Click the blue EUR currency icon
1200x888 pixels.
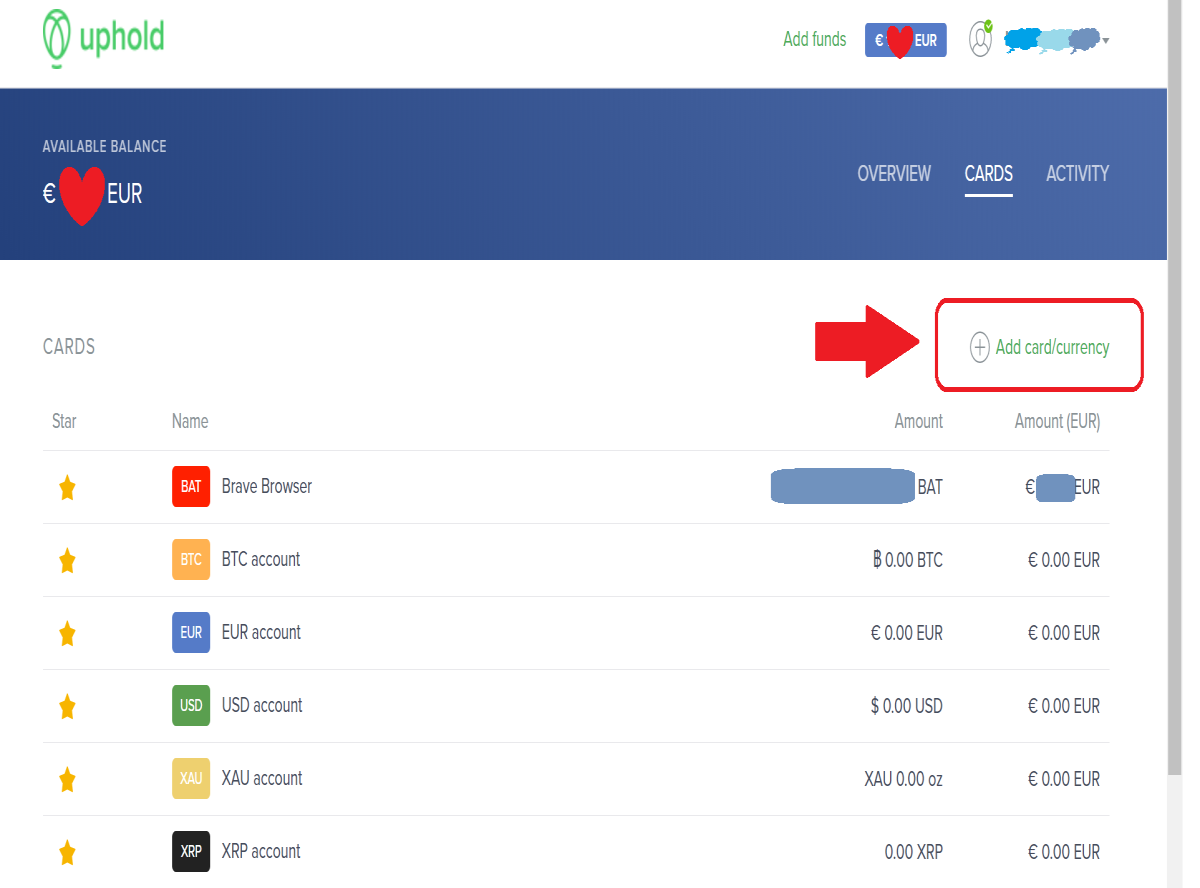click(191, 633)
